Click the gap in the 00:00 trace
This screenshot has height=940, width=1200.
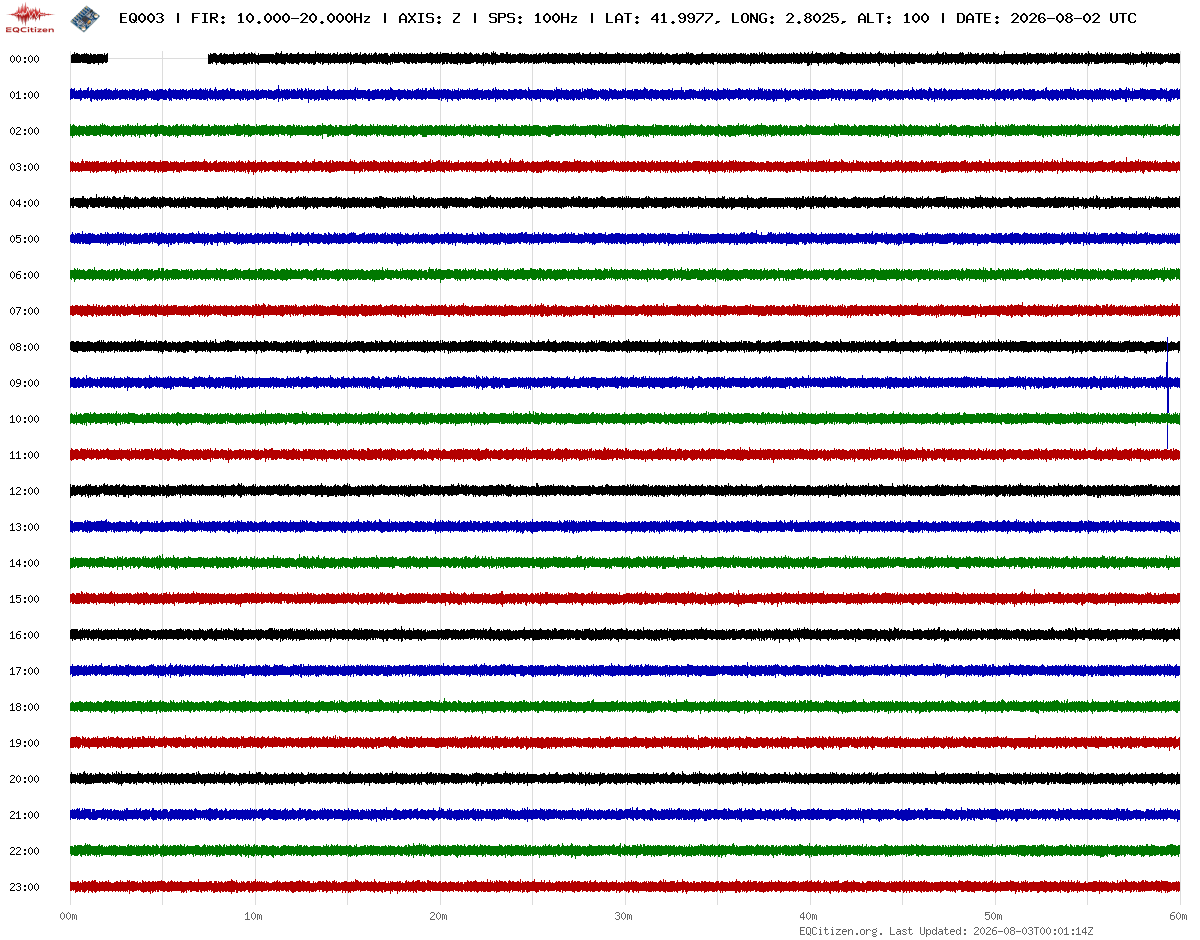158,59
